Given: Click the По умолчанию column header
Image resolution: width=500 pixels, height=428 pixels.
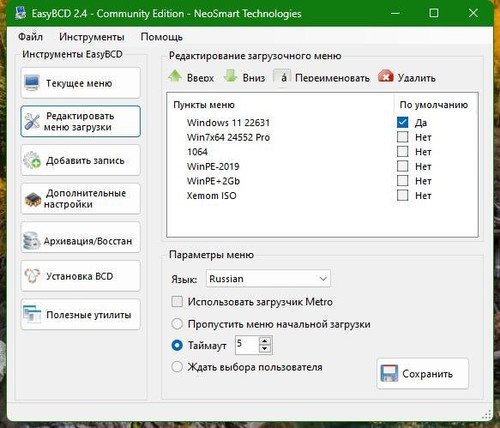Looking at the screenshot, I should [x=434, y=105].
